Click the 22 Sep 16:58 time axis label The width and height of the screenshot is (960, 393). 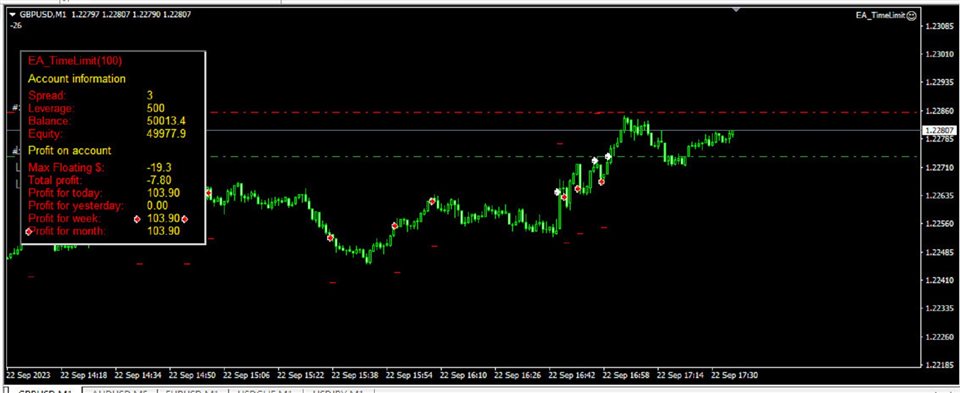point(627,373)
